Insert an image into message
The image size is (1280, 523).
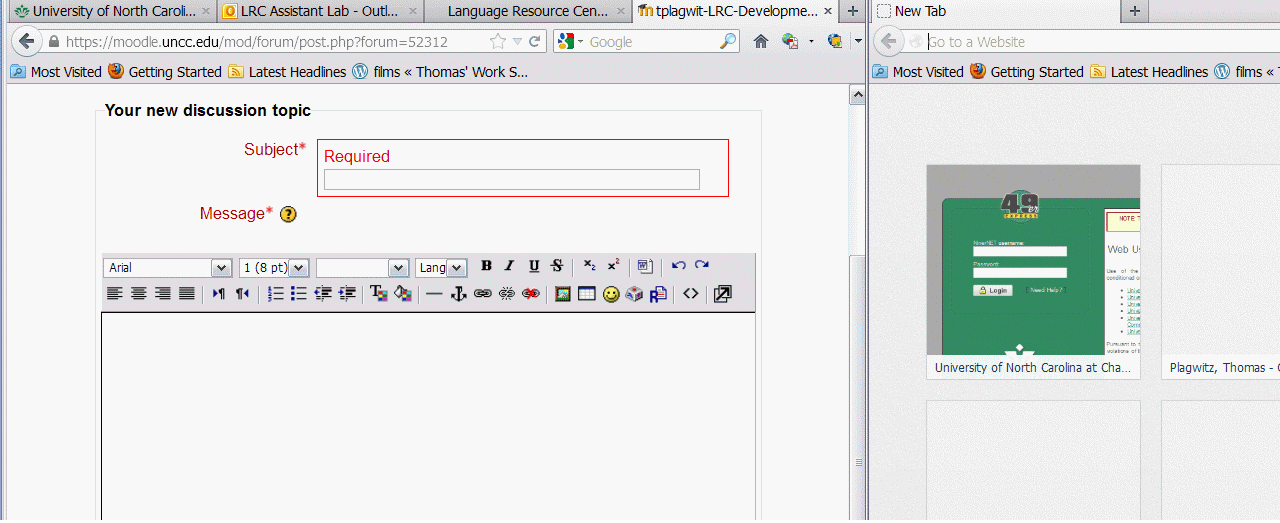[x=563, y=294]
